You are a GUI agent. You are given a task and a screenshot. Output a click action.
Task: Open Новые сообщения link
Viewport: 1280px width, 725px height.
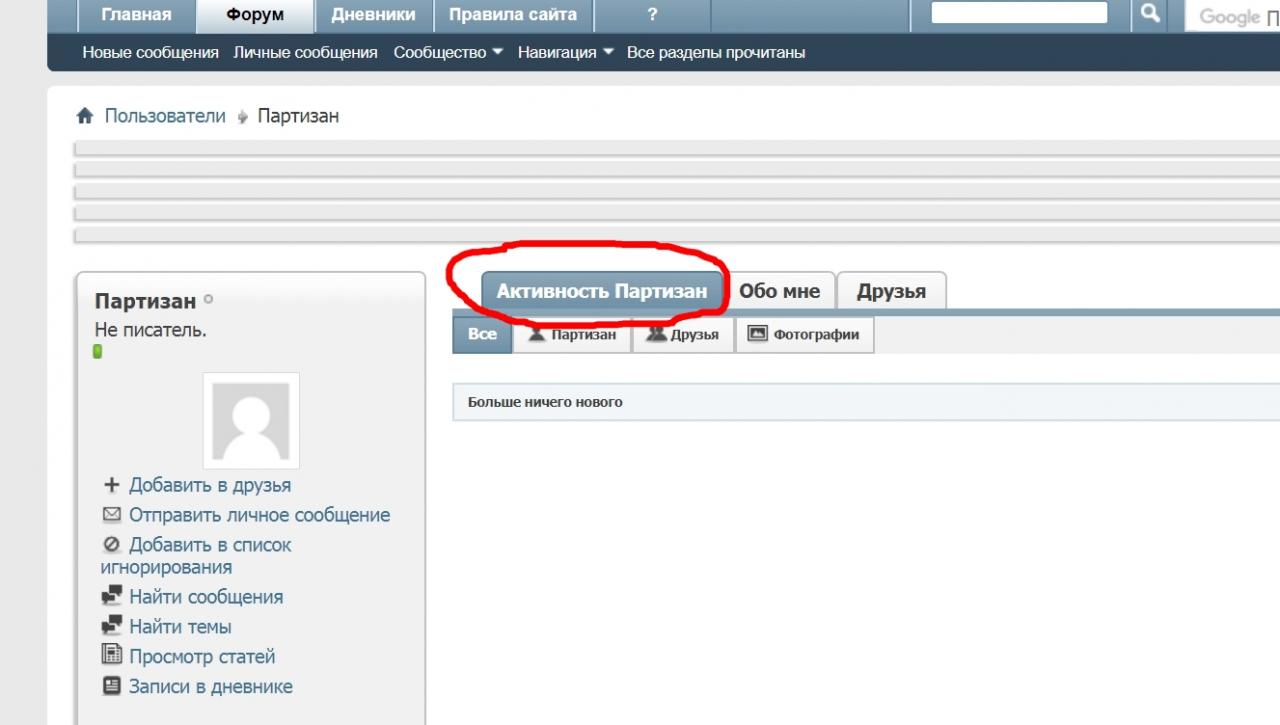[x=150, y=52]
